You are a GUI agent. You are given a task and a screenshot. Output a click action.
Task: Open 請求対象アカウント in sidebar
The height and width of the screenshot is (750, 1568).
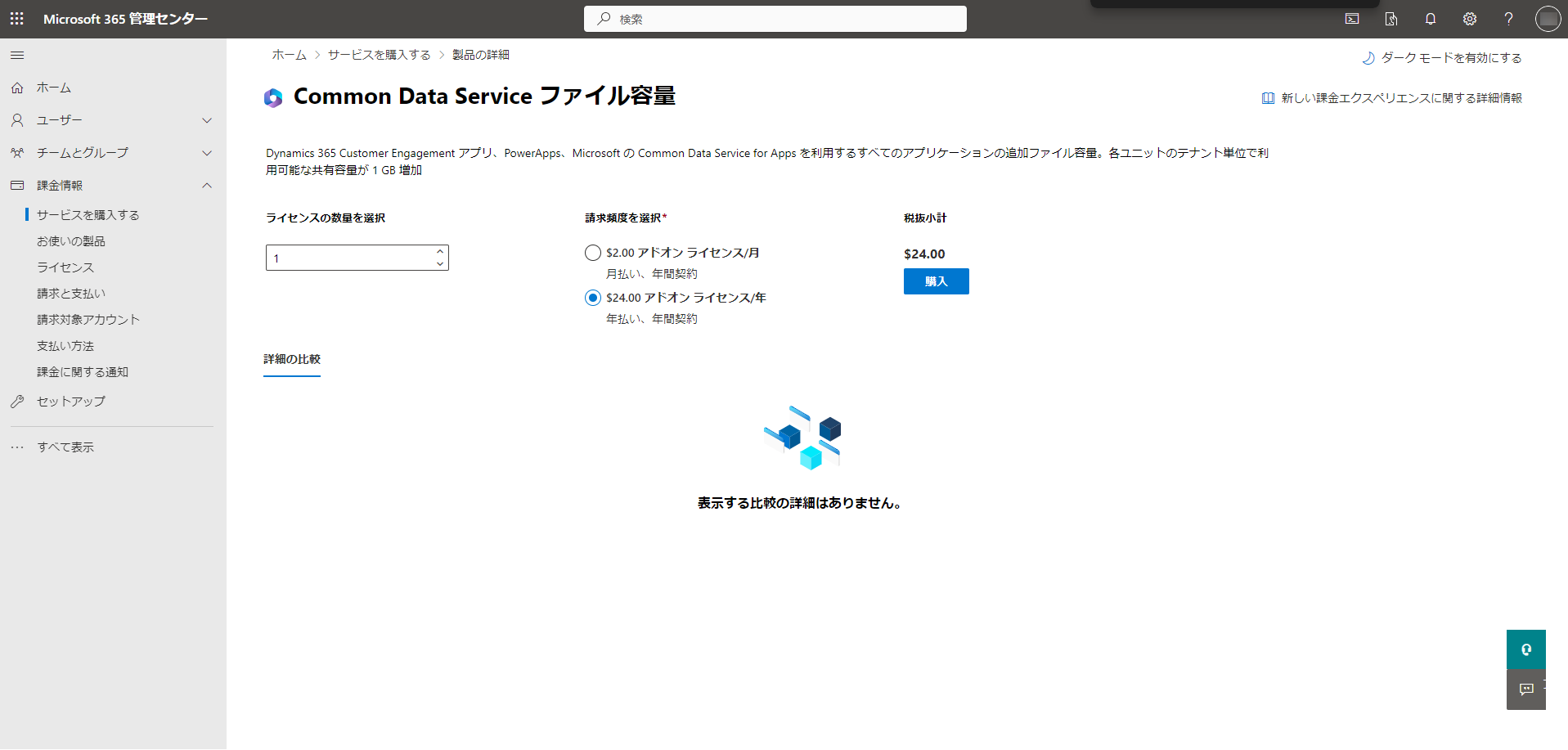click(x=88, y=320)
